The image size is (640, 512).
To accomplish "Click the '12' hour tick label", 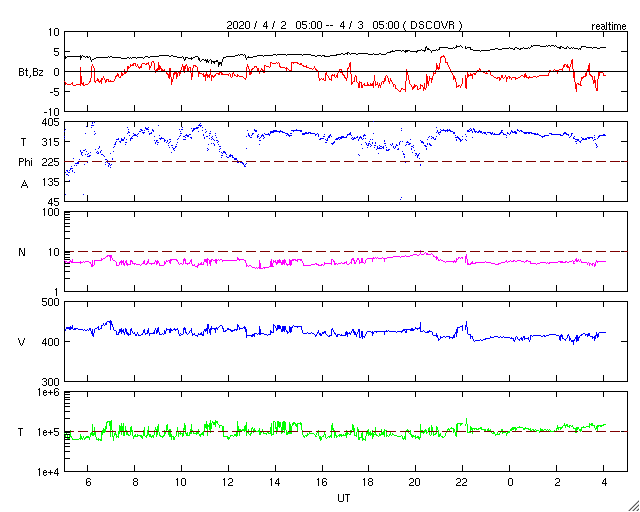I will tap(228, 483).
